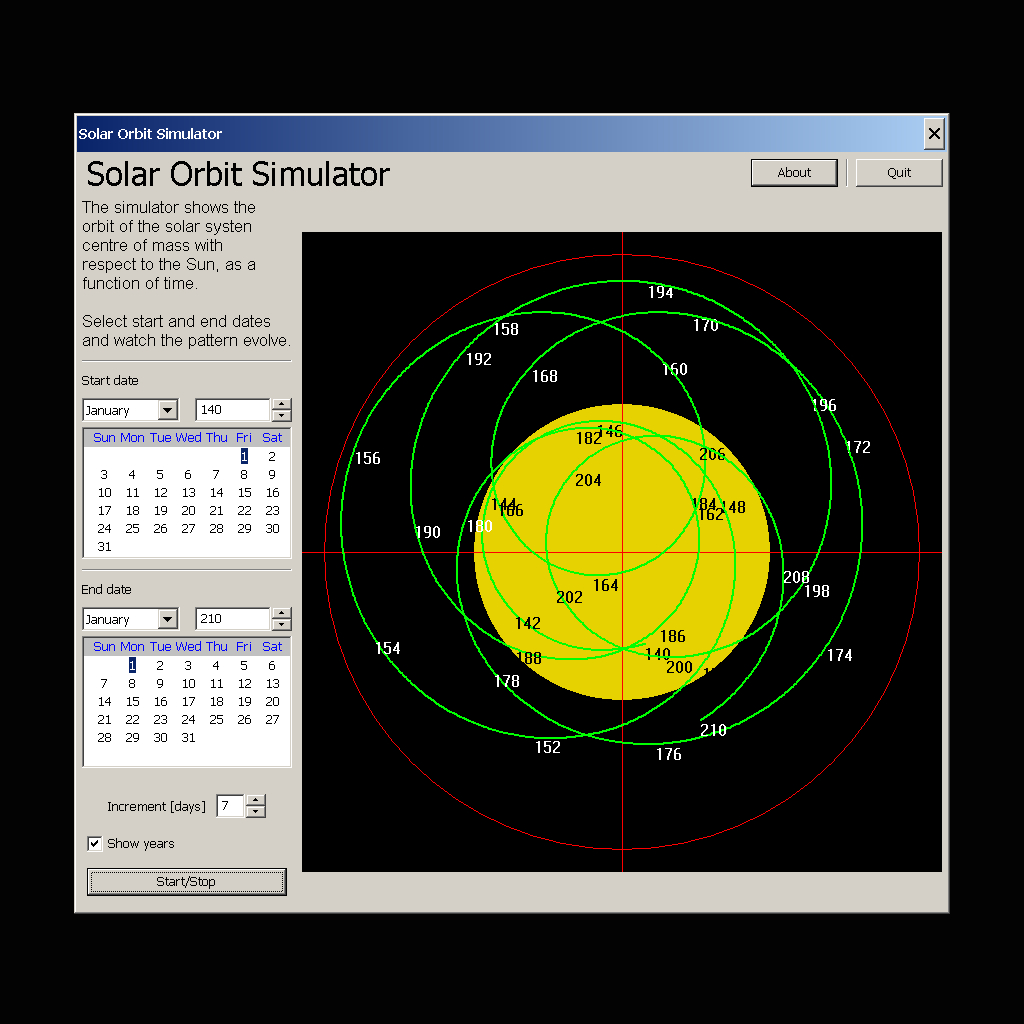Viewport: 1024px width, 1024px height.
Task: Open the Start date month dropdown
Action: click(x=168, y=410)
